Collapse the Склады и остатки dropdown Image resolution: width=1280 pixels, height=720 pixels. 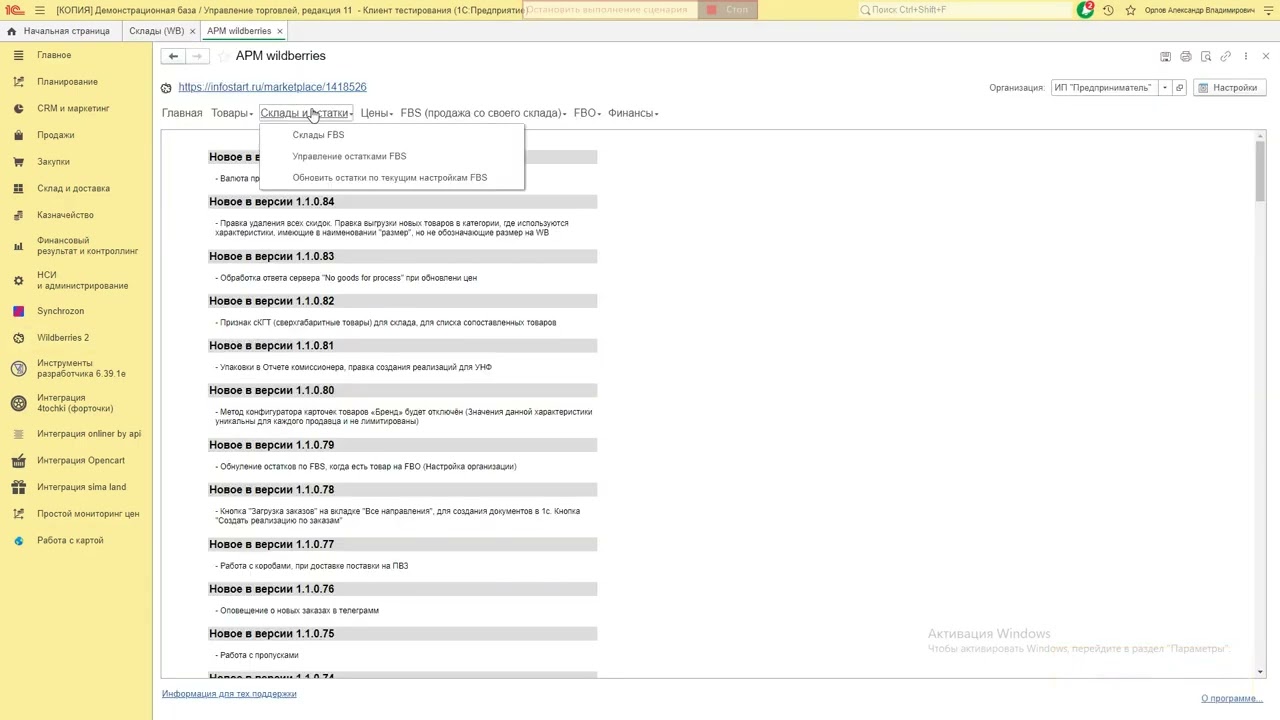(x=306, y=113)
